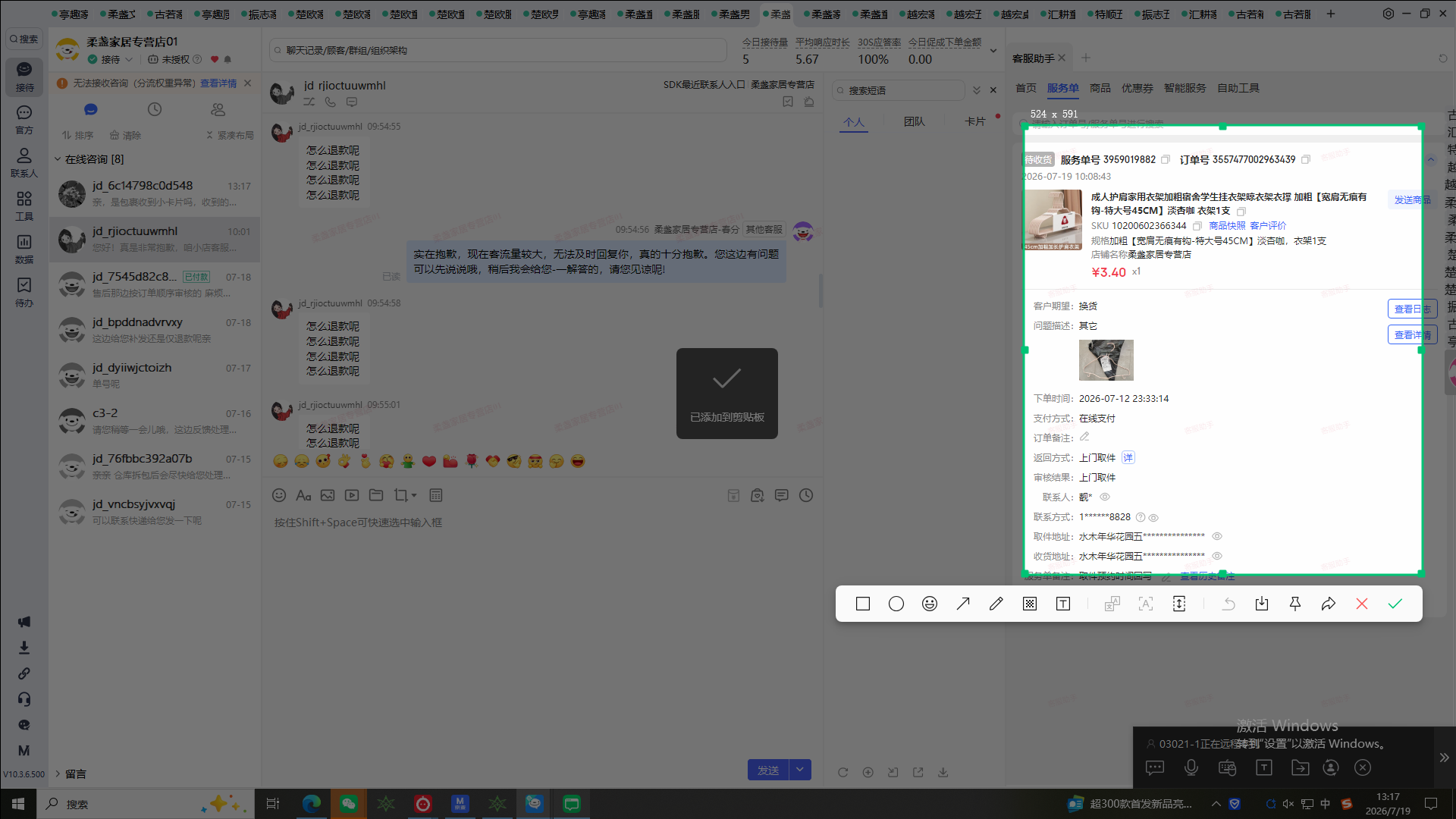Switch chat list to the history clock view
Viewport: 1456px width, 819px height.
point(155,109)
